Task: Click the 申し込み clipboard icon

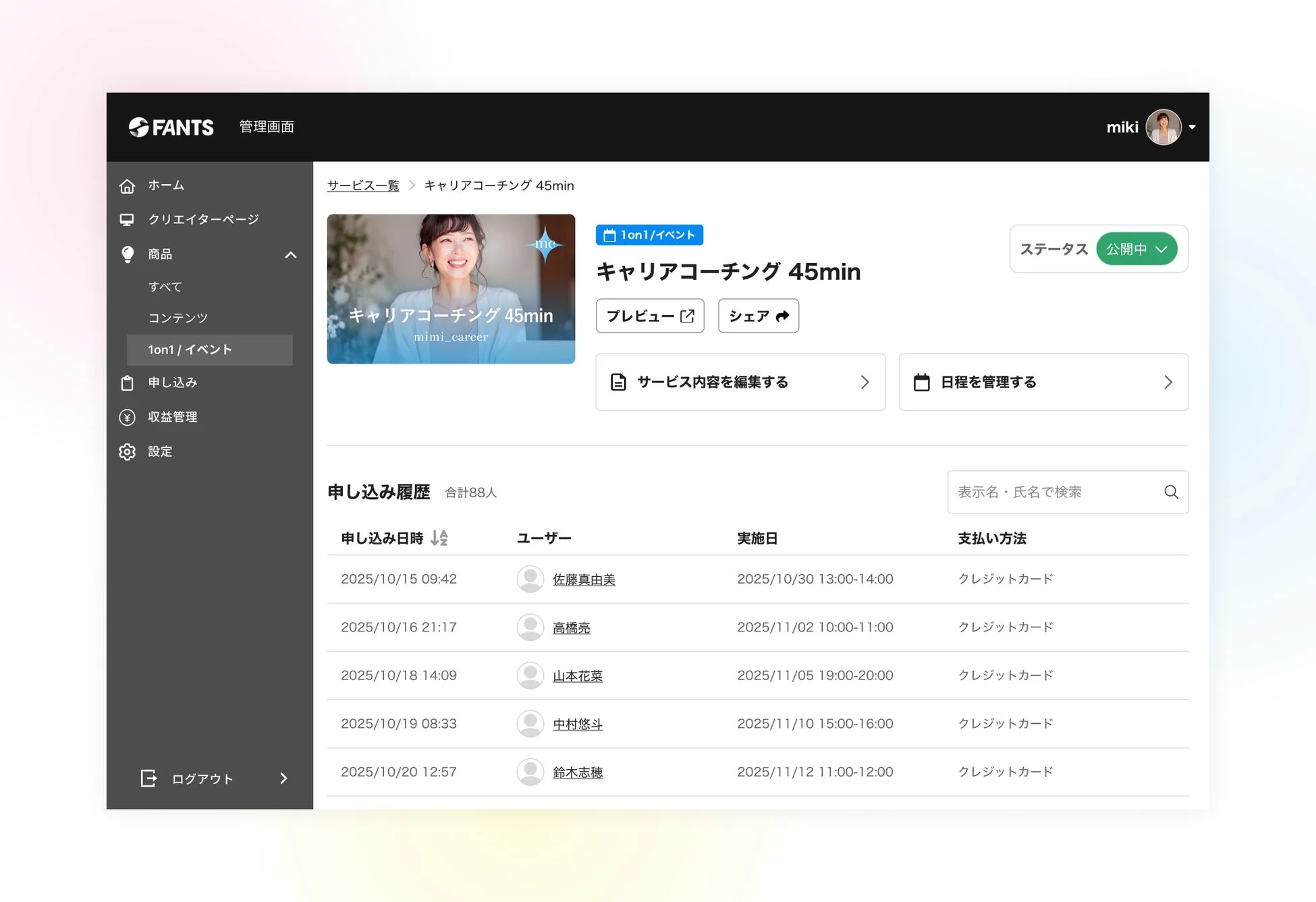Action: click(x=128, y=383)
